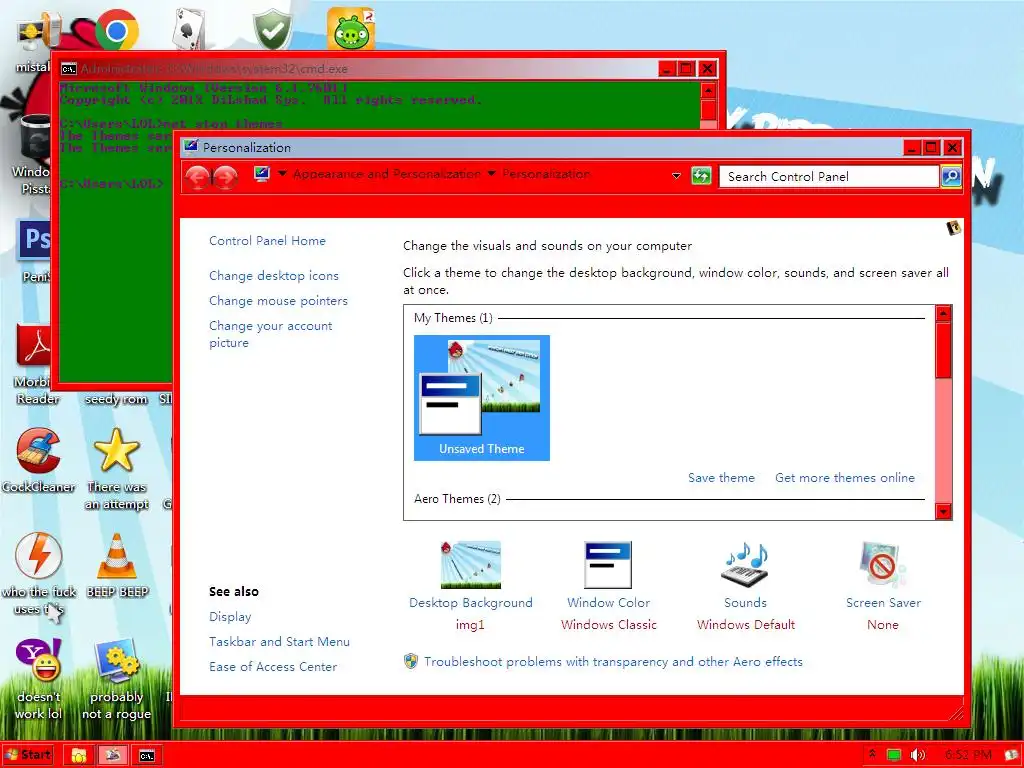Select the CockCleaner desktop icon

point(38,451)
